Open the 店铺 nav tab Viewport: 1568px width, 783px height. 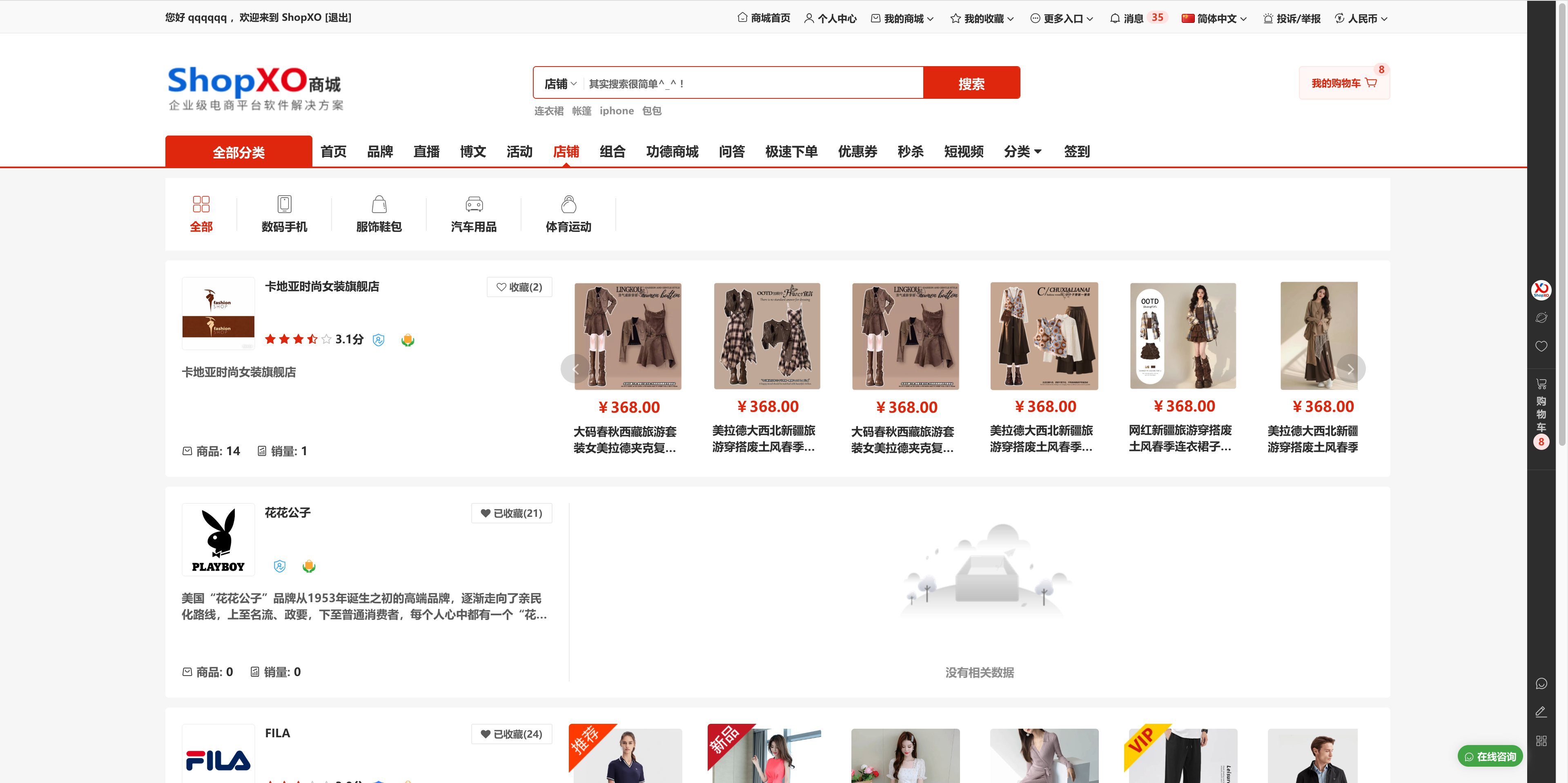click(x=566, y=151)
